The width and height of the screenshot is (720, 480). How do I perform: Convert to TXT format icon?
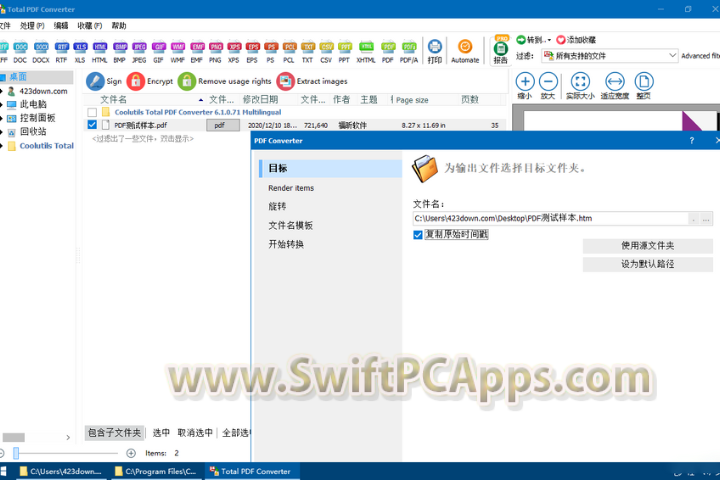tap(308, 51)
